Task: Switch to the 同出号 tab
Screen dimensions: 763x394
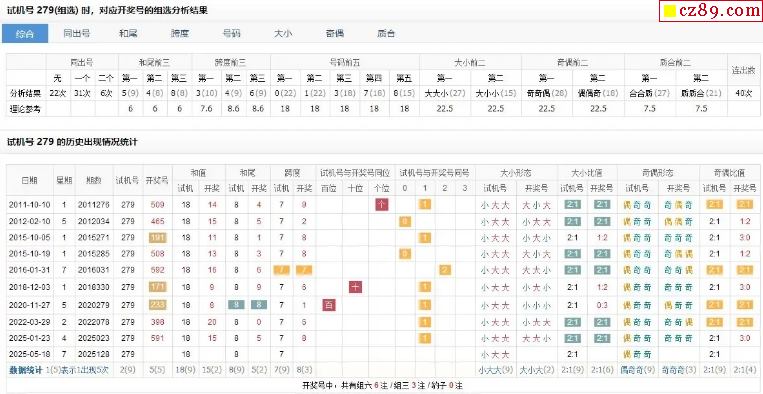Action: pyautogui.click(x=76, y=34)
